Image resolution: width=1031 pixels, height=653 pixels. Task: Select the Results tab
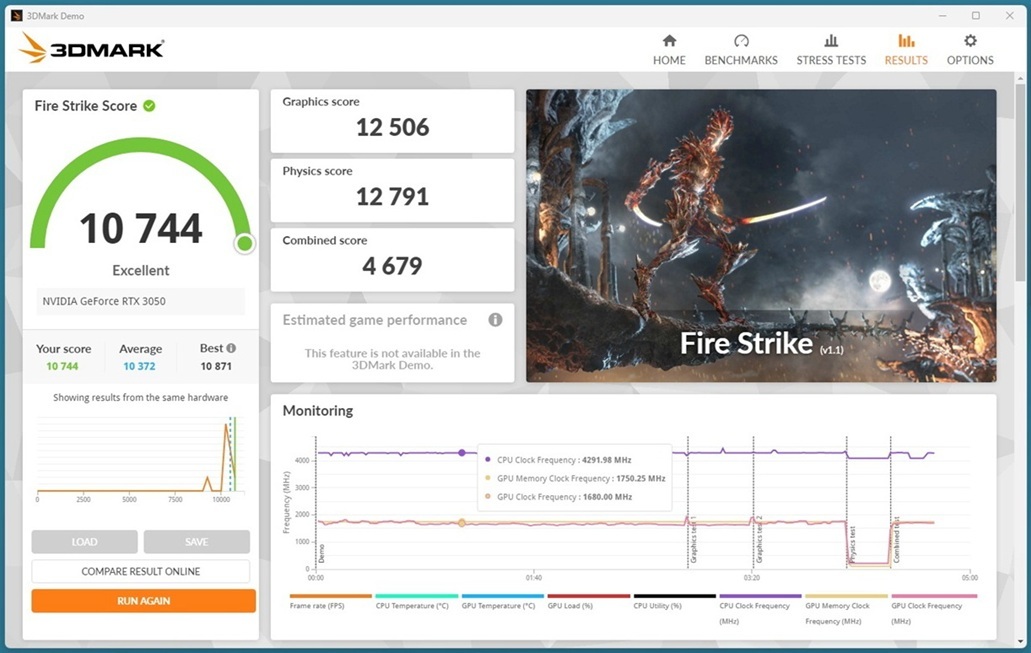906,49
